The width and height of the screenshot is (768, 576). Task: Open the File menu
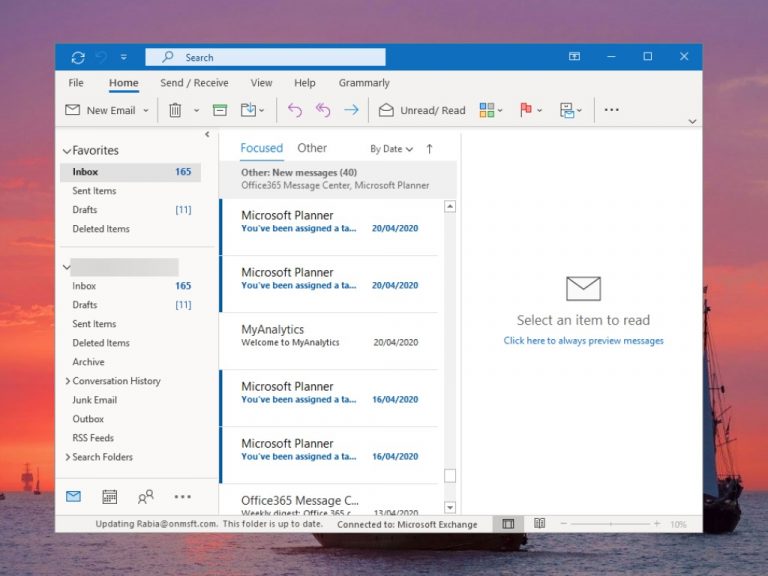[x=76, y=83]
